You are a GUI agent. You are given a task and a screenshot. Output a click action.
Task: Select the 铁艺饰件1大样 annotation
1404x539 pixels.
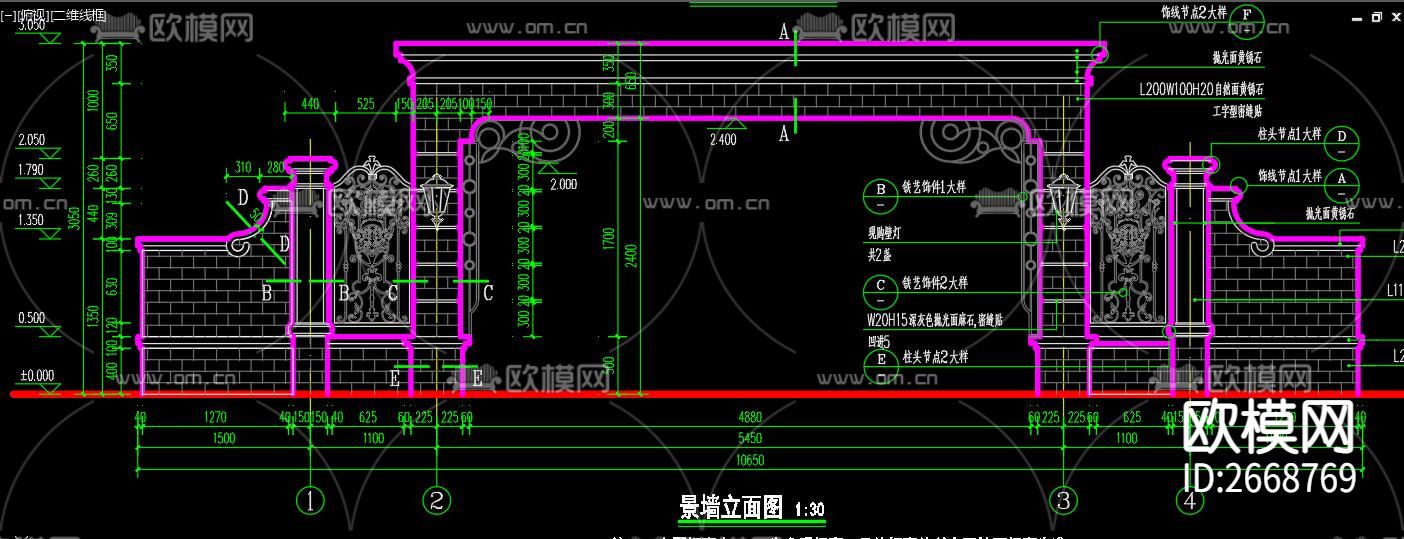point(934,188)
